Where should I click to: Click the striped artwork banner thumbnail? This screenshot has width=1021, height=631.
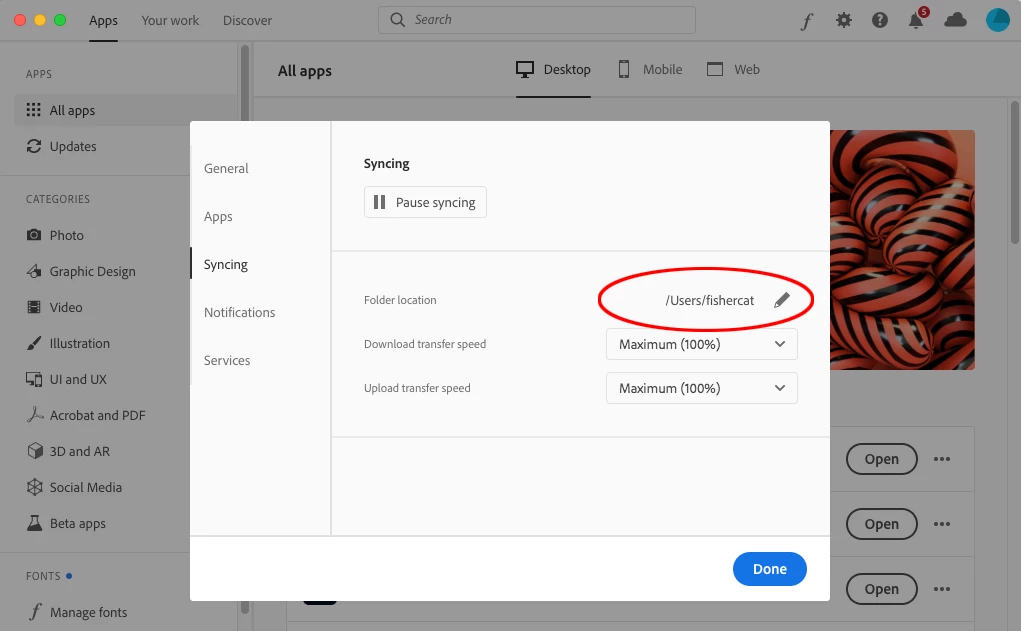point(902,250)
